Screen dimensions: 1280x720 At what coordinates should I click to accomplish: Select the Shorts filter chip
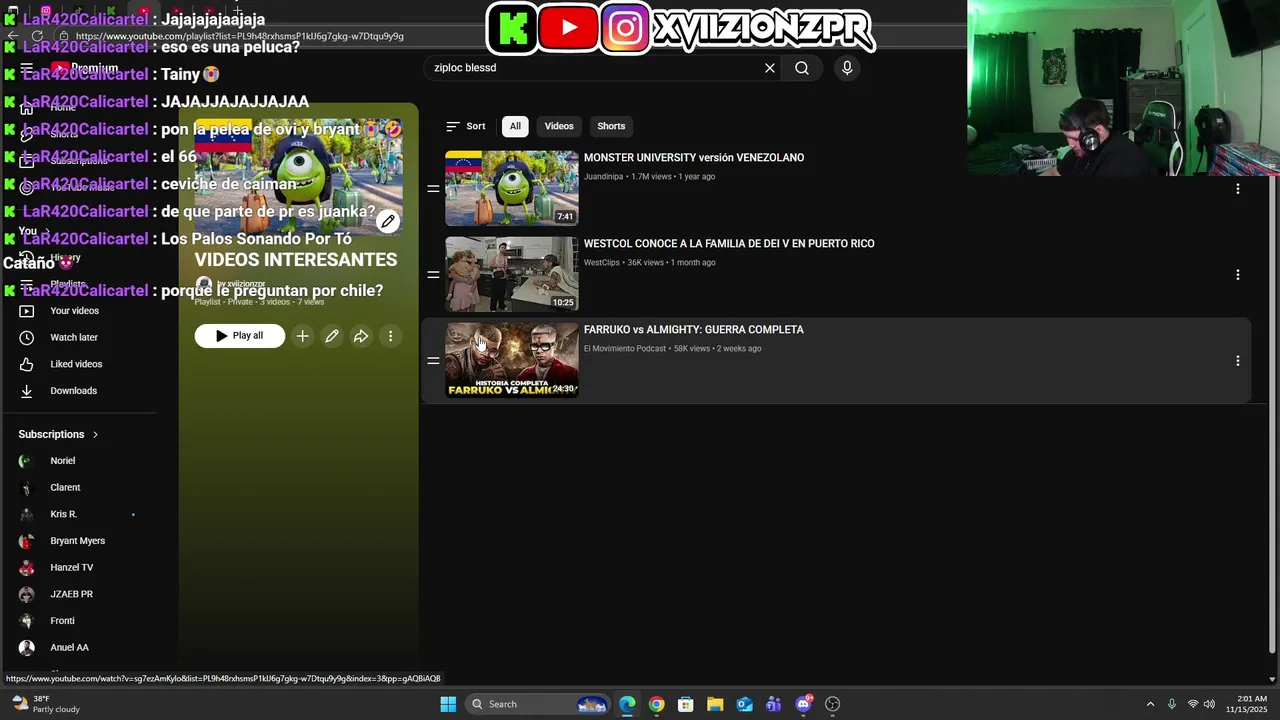pyautogui.click(x=611, y=126)
